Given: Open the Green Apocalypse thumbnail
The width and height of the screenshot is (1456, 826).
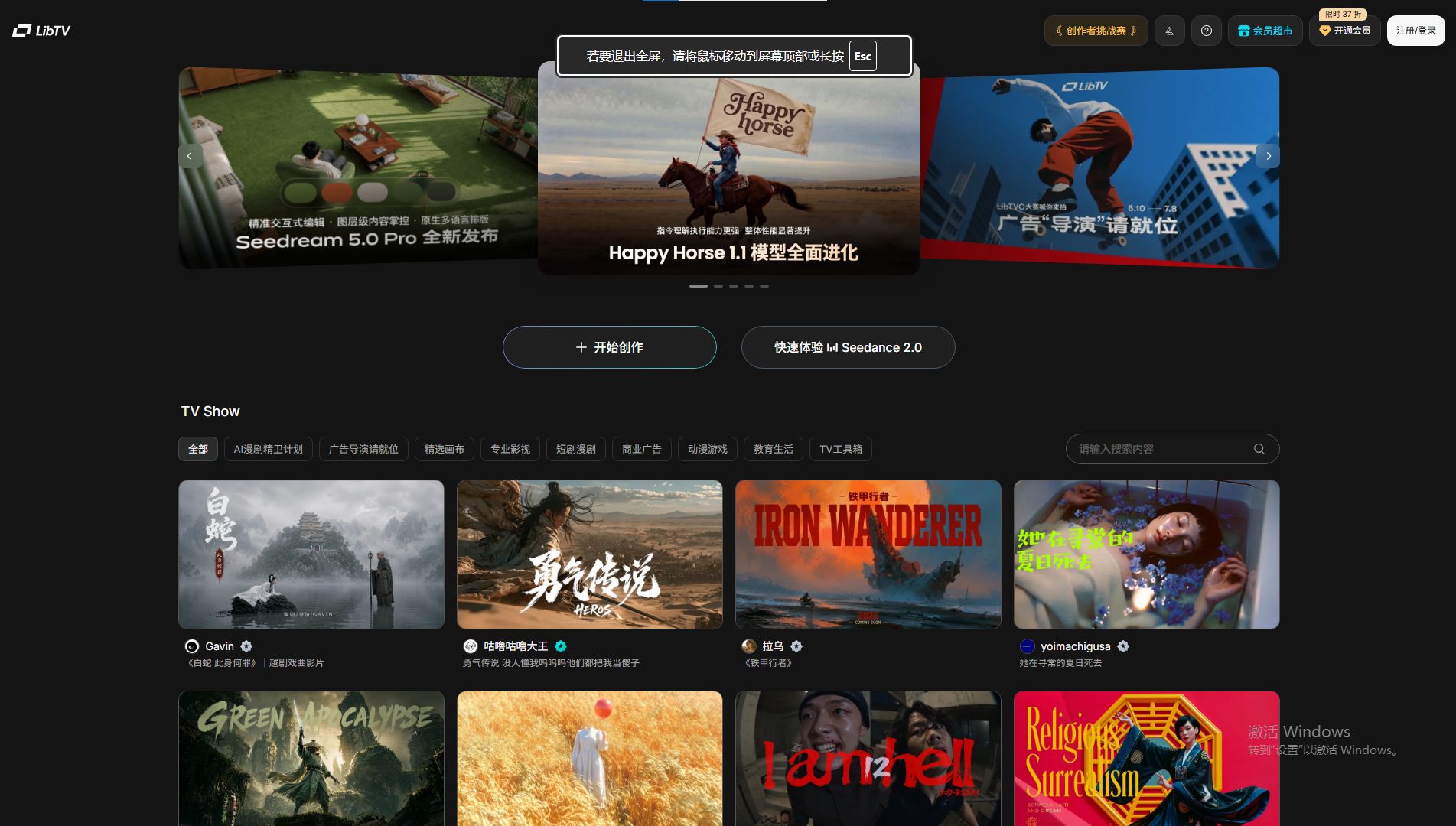Looking at the screenshot, I should 311,759.
